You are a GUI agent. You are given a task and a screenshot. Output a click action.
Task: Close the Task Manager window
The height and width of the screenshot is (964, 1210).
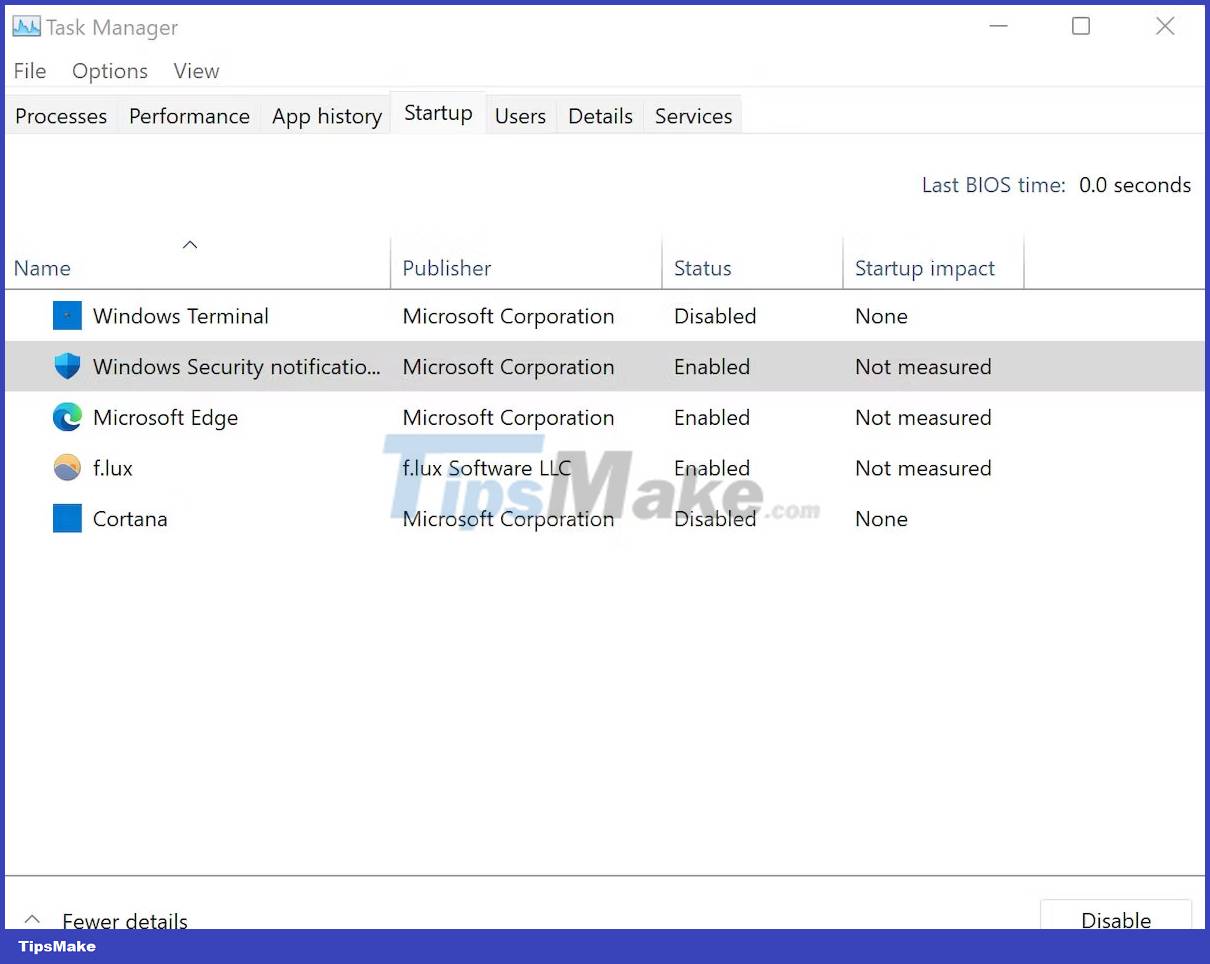1165,26
